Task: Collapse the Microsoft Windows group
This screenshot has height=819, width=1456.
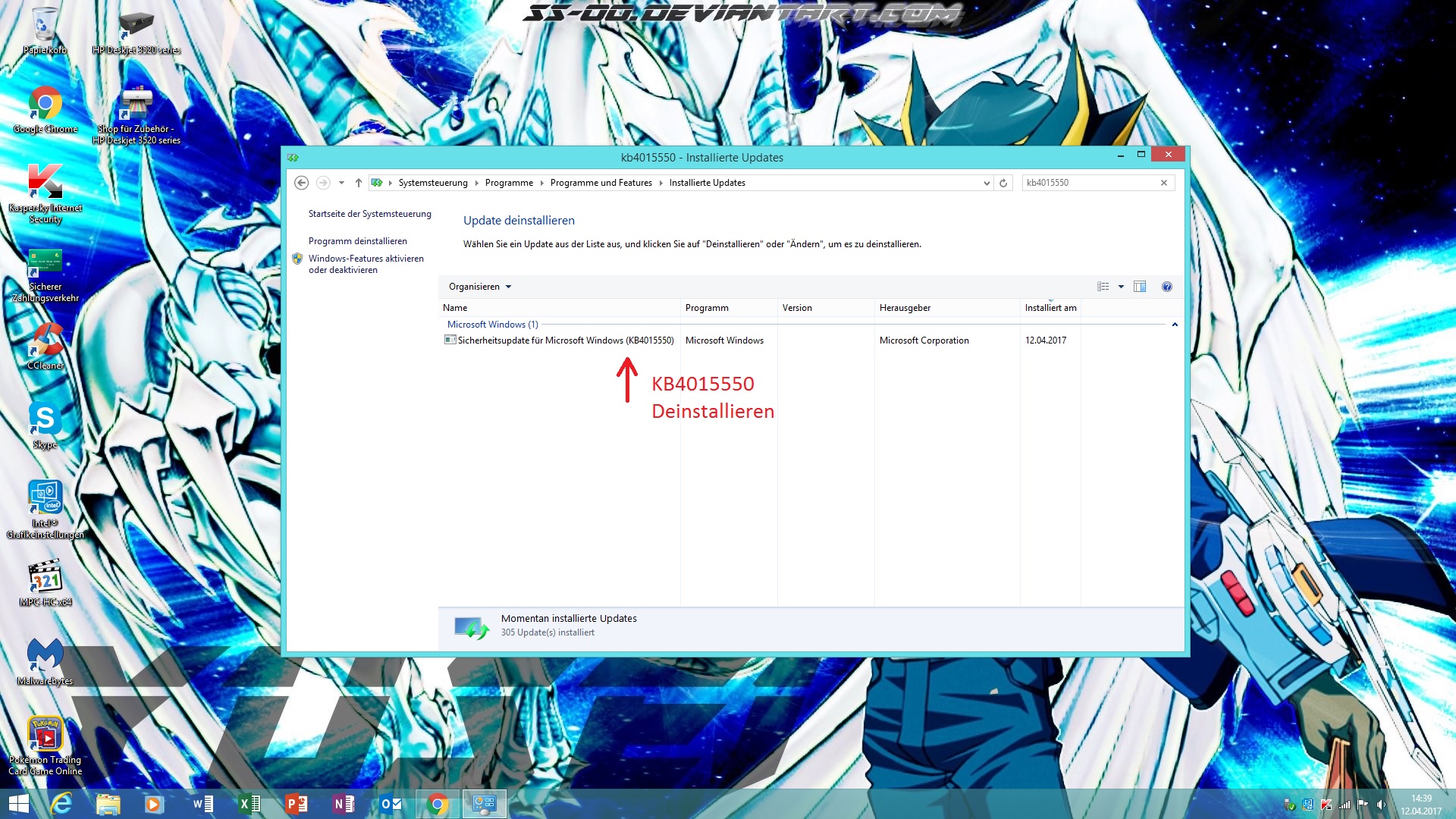Action: (1175, 325)
